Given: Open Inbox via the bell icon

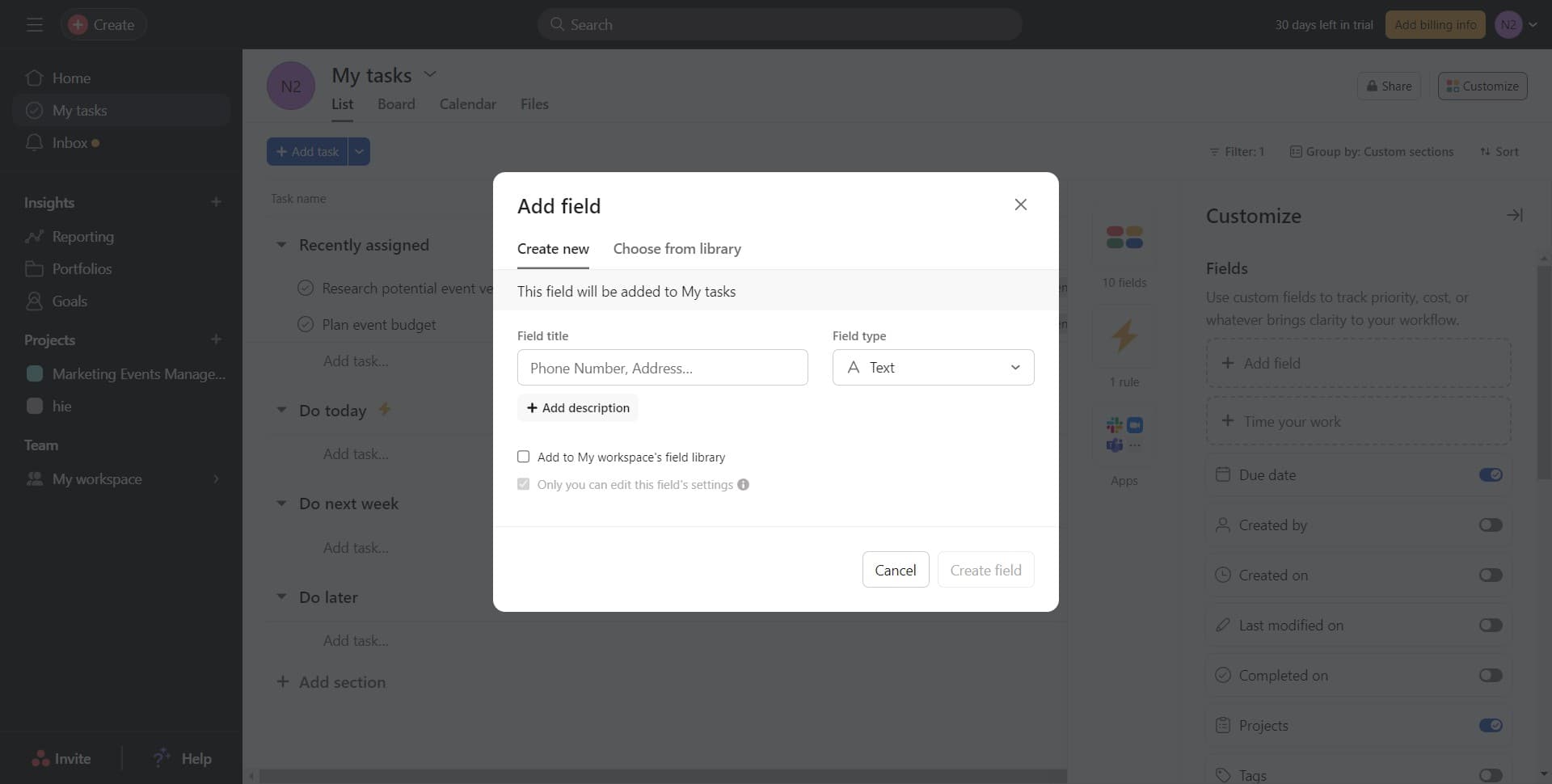Looking at the screenshot, I should (34, 143).
